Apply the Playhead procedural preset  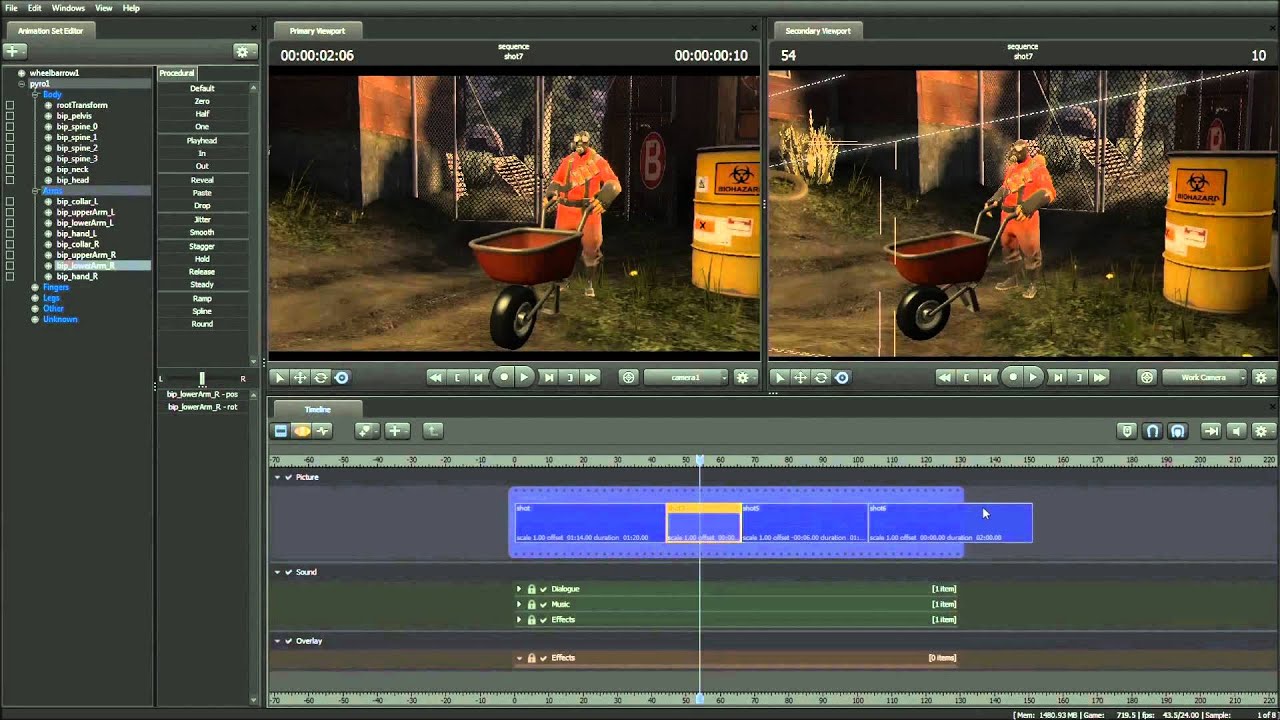202,141
